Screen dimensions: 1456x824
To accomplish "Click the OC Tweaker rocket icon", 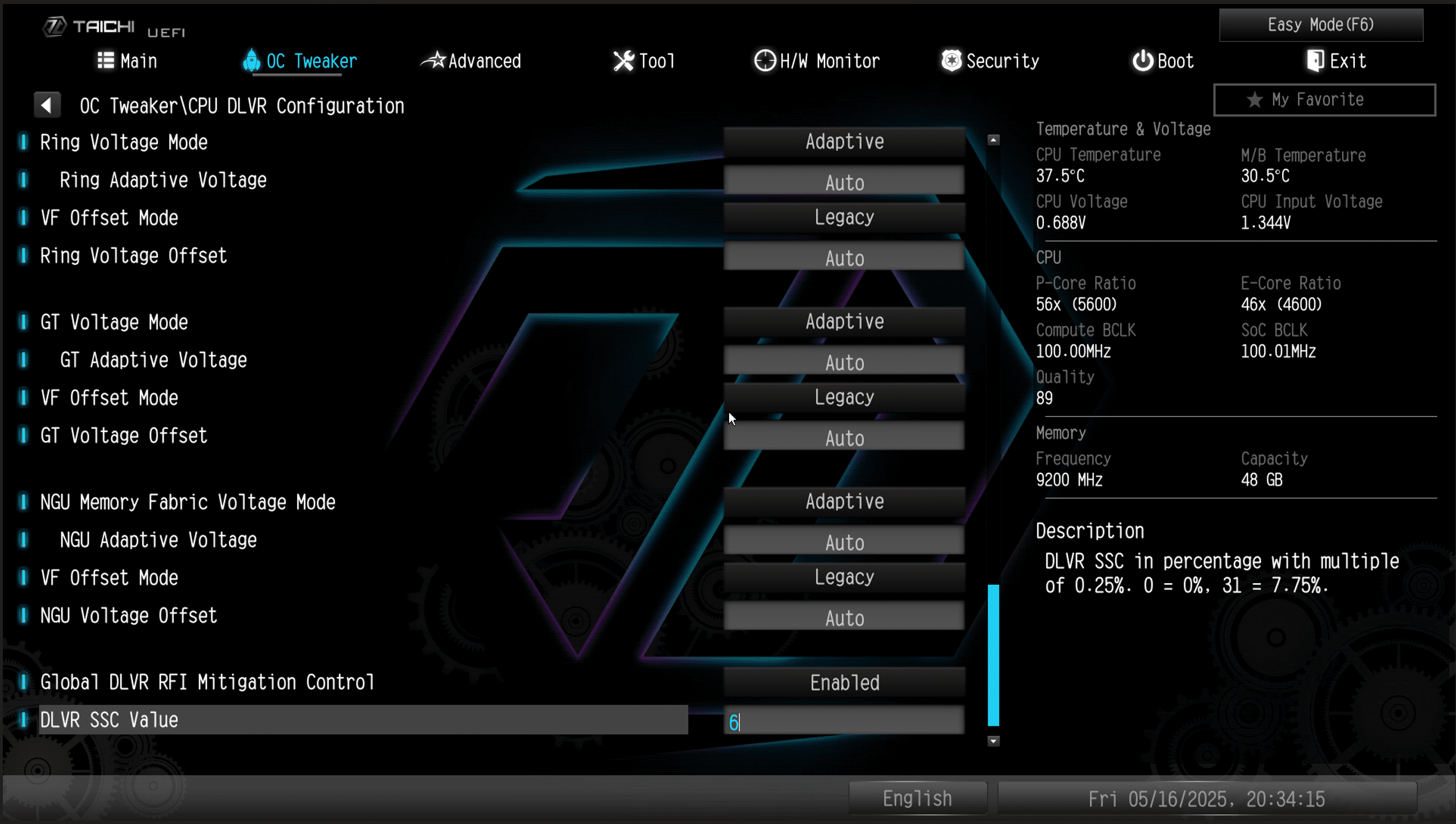I will [x=251, y=60].
